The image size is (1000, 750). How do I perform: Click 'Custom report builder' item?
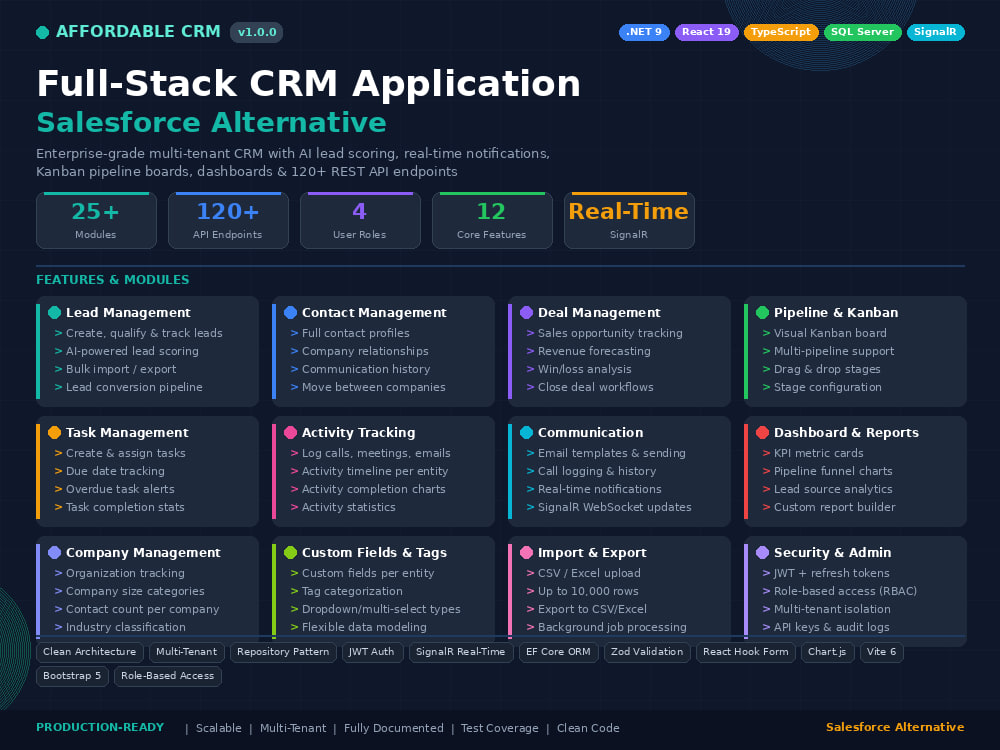(834, 507)
